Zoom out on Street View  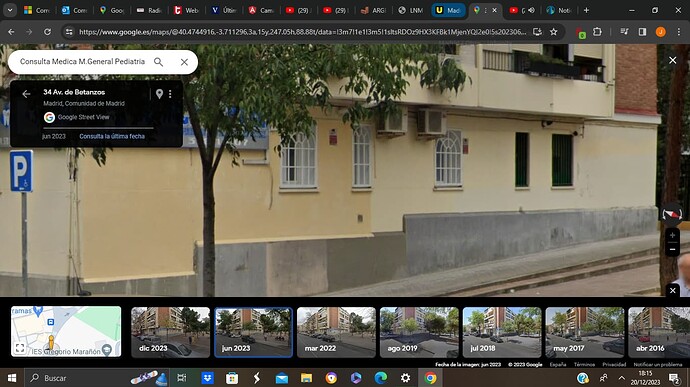click(x=672, y=250)
